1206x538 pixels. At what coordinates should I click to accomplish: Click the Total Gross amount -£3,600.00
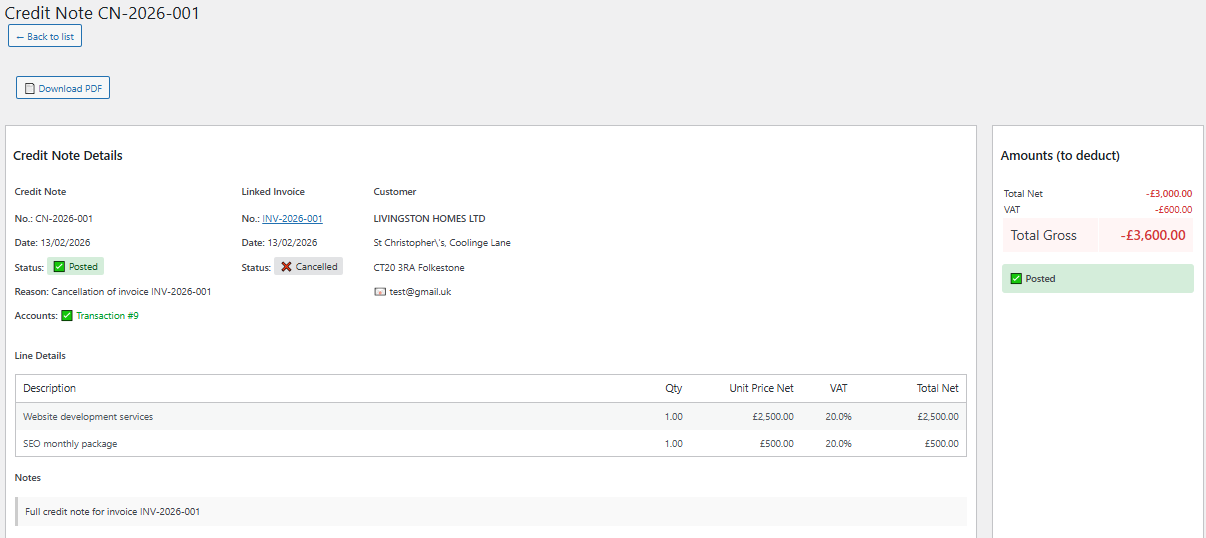1153,236
